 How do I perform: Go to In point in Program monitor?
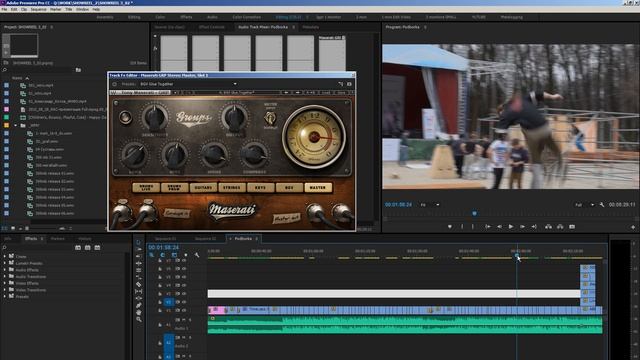(x=488, y=227)
